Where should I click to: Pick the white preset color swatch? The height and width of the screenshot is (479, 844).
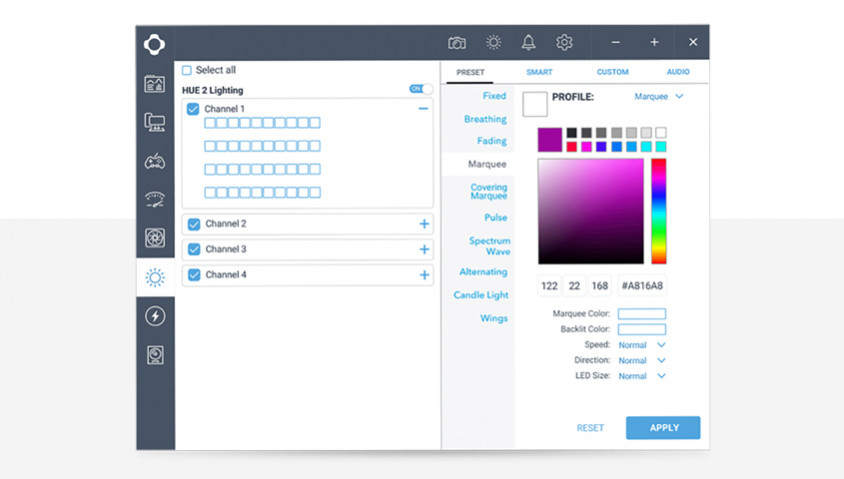[x=661, y=132]
